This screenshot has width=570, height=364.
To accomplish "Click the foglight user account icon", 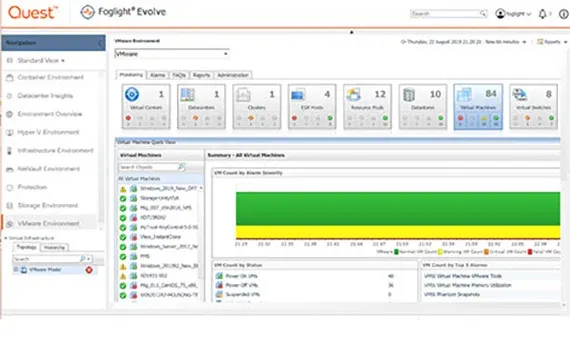I will [x=500, y=13].
